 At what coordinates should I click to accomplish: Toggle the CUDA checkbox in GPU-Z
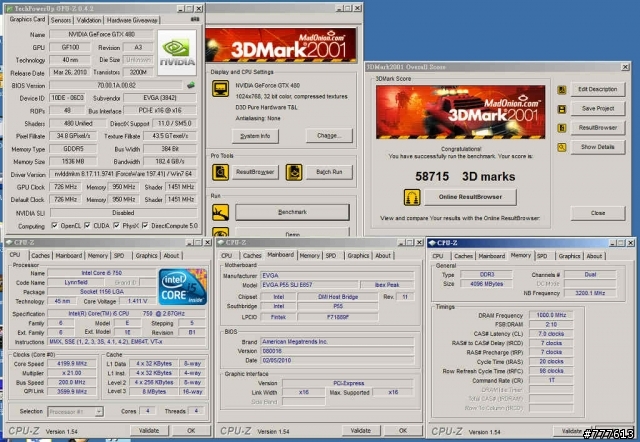87,225
